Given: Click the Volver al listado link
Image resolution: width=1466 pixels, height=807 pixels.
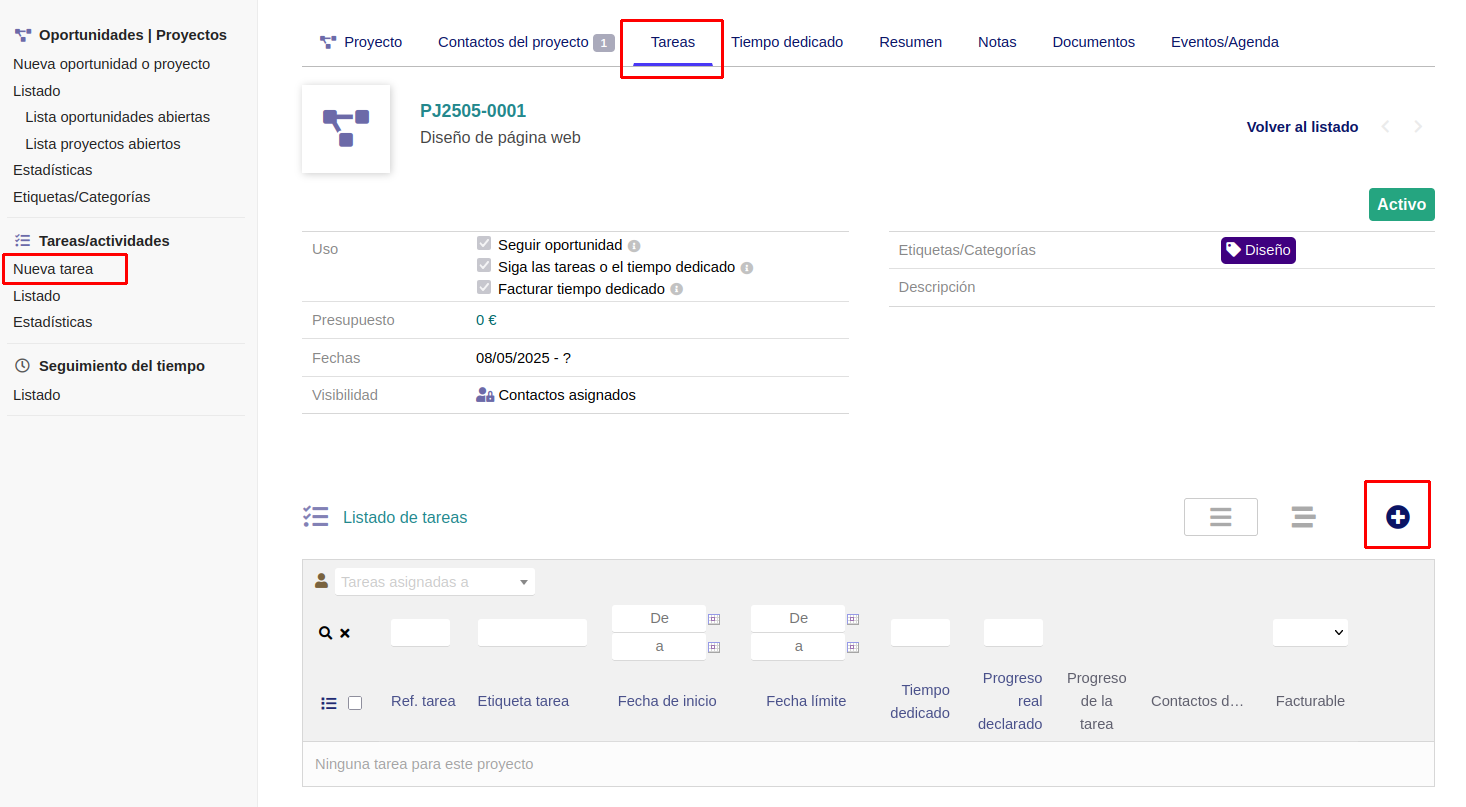Looking at the screenshot, I should pyautogui.click(x=1302, y=127).
